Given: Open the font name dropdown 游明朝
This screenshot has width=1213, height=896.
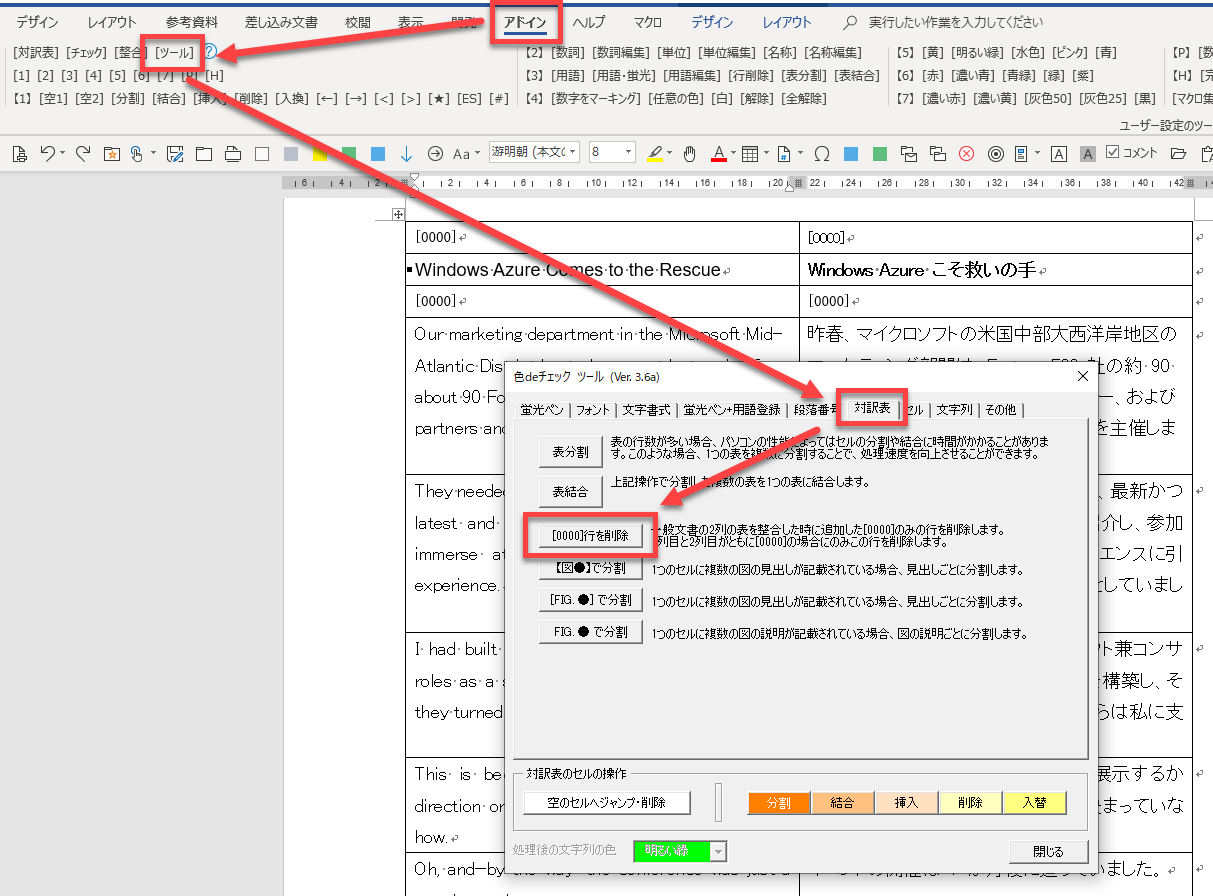Looking at the screenshot, I should (x=533, y=152).
